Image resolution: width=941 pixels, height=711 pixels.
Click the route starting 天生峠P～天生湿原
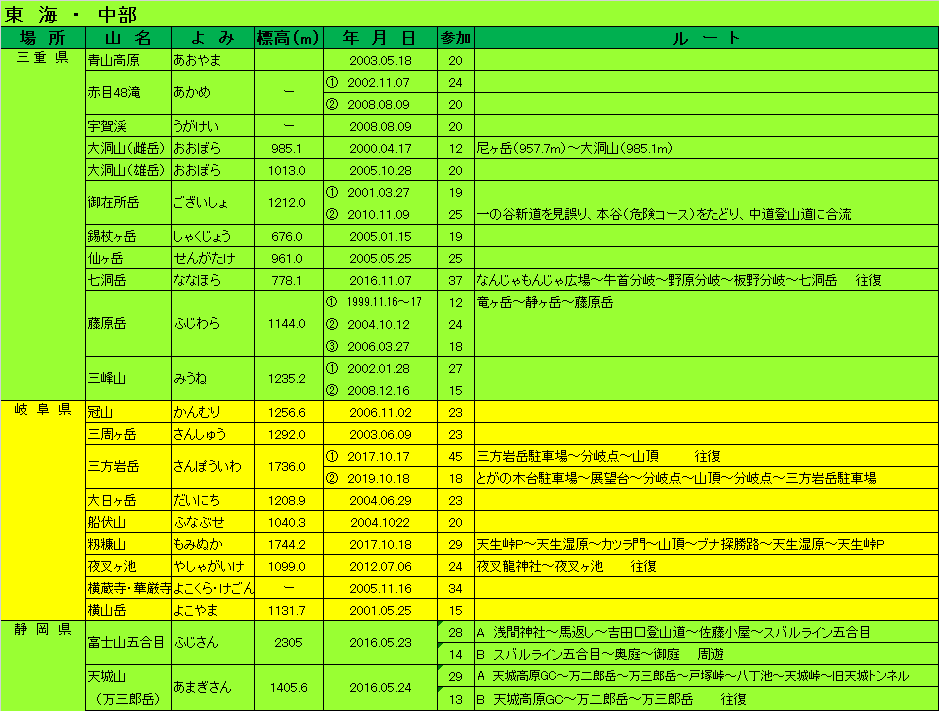pyautogui.click(x=681, y=544)
